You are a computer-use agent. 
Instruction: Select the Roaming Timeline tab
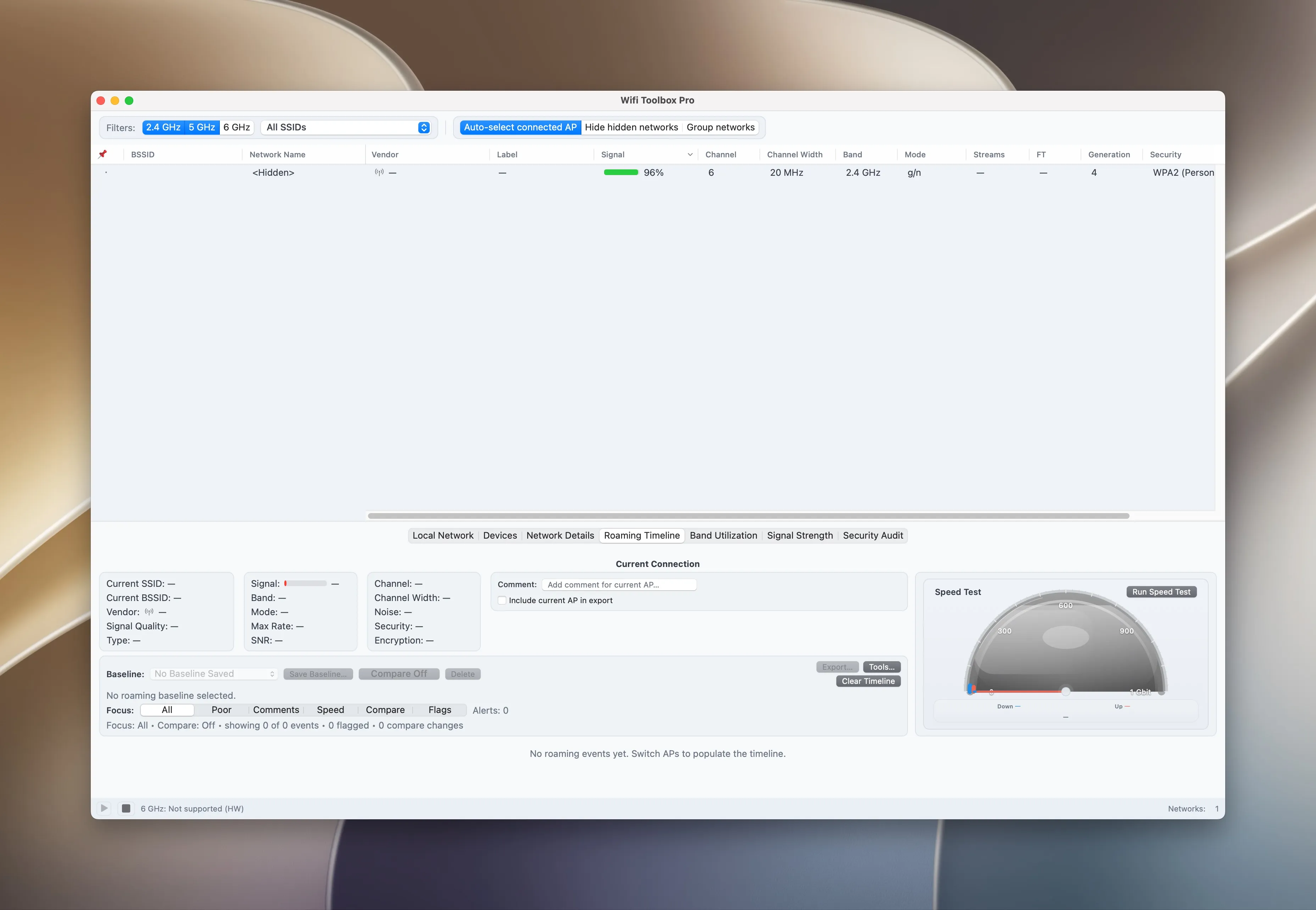tap(642, 535)
